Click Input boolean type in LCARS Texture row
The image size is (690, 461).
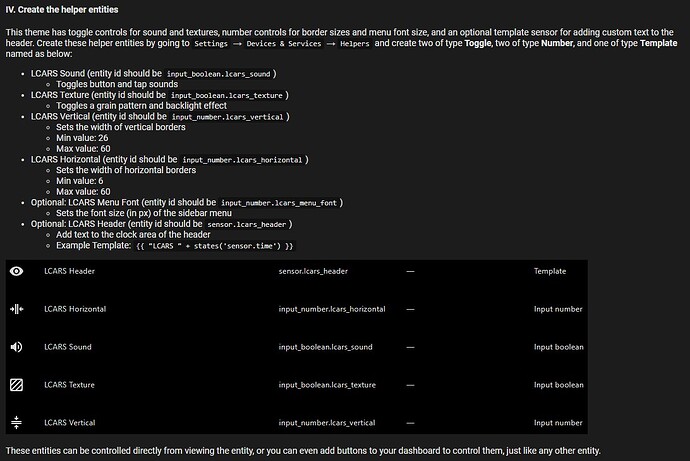[559, 385]
